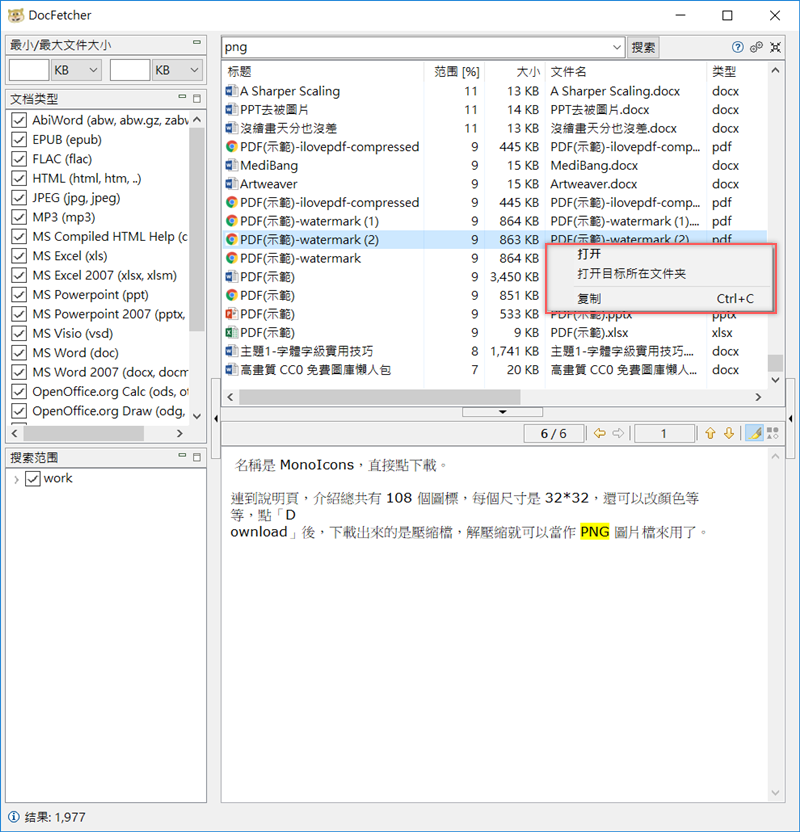This screenshot has height=832, width=800.
Task: Click the HTML preview shapes icon
Action: (773, 434)
